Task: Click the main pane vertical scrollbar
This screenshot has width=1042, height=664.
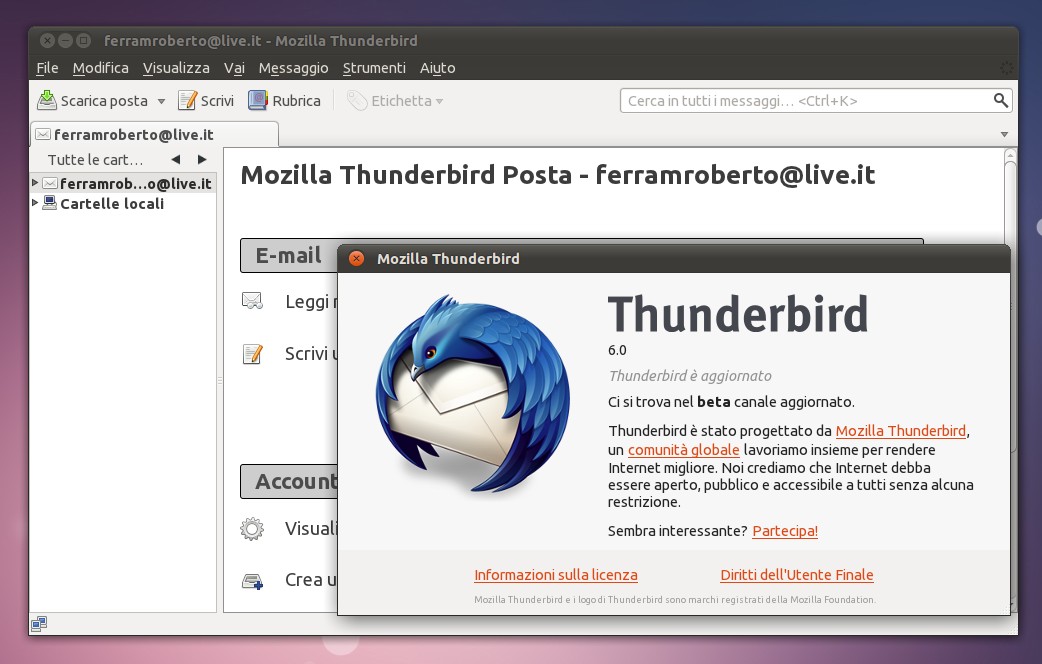Action: (1010, 199)
